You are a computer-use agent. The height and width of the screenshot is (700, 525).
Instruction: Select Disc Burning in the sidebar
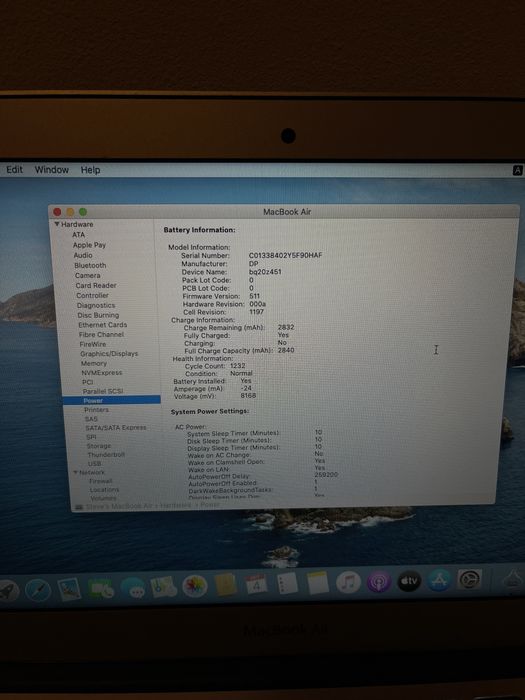click(x=98, y=315)
